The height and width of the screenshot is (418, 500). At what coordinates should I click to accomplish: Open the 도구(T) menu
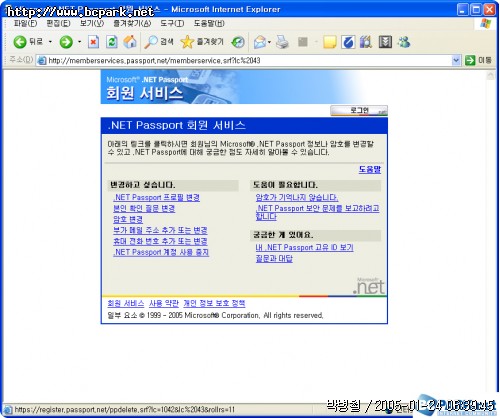[x=172, y=23]
